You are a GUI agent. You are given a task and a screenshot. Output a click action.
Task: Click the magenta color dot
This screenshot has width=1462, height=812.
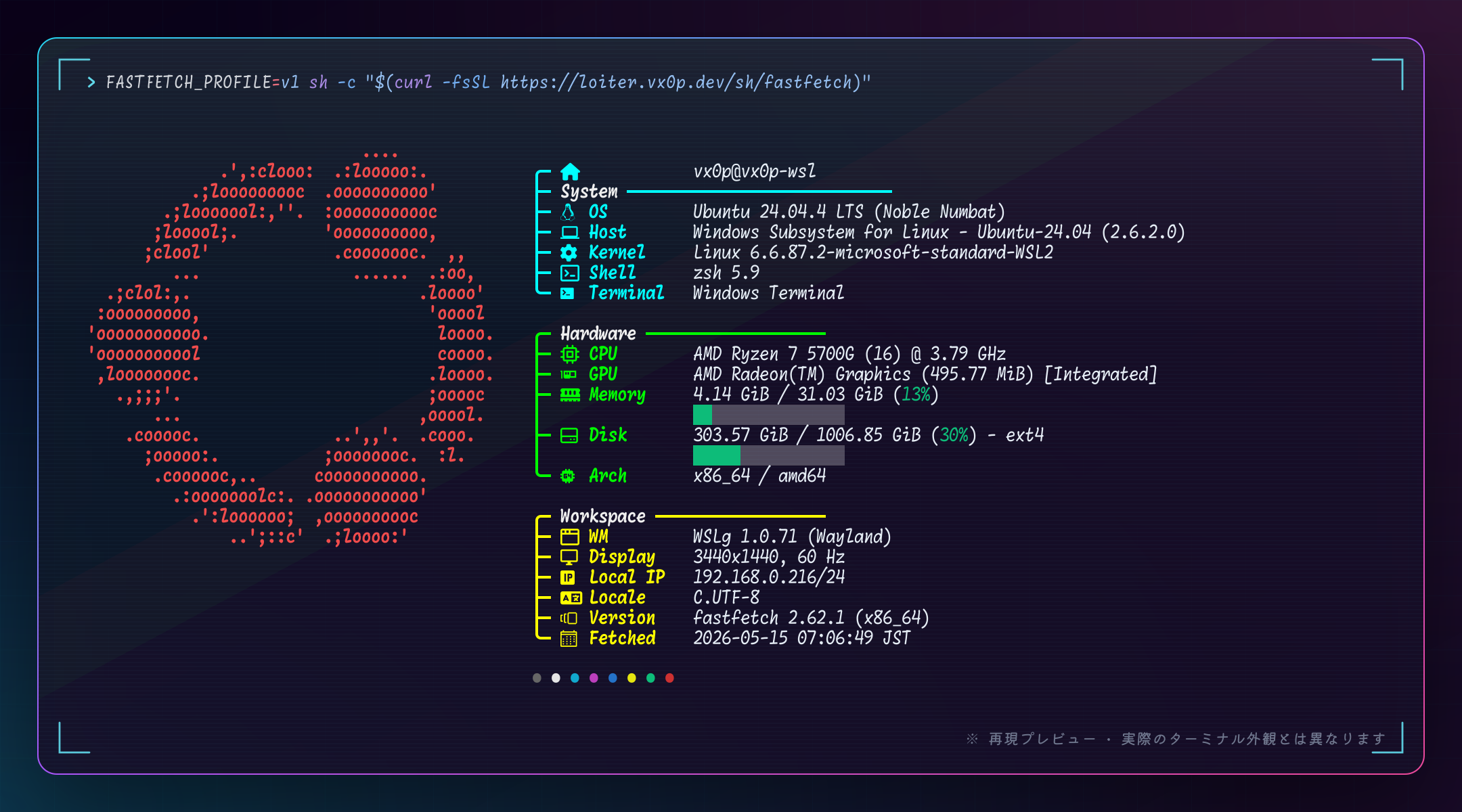point(594,678)
